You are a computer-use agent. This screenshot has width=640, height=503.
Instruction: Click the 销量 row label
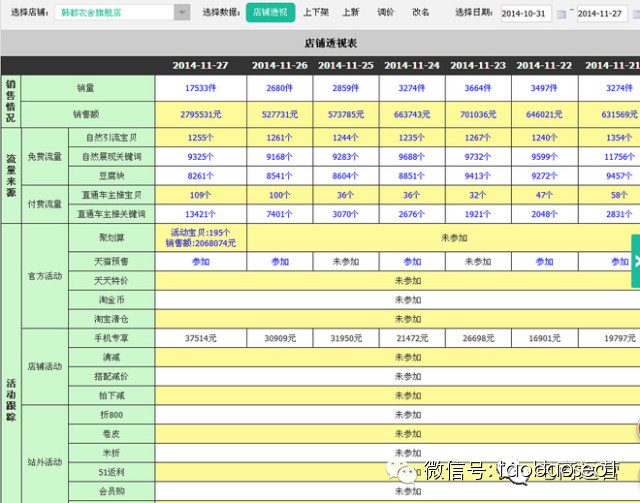pyautogui.click(x=86, y=88)
